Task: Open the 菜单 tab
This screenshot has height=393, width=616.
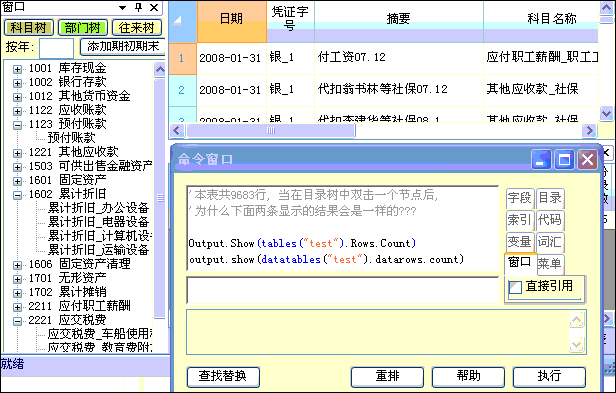Action: click(550, 264)
